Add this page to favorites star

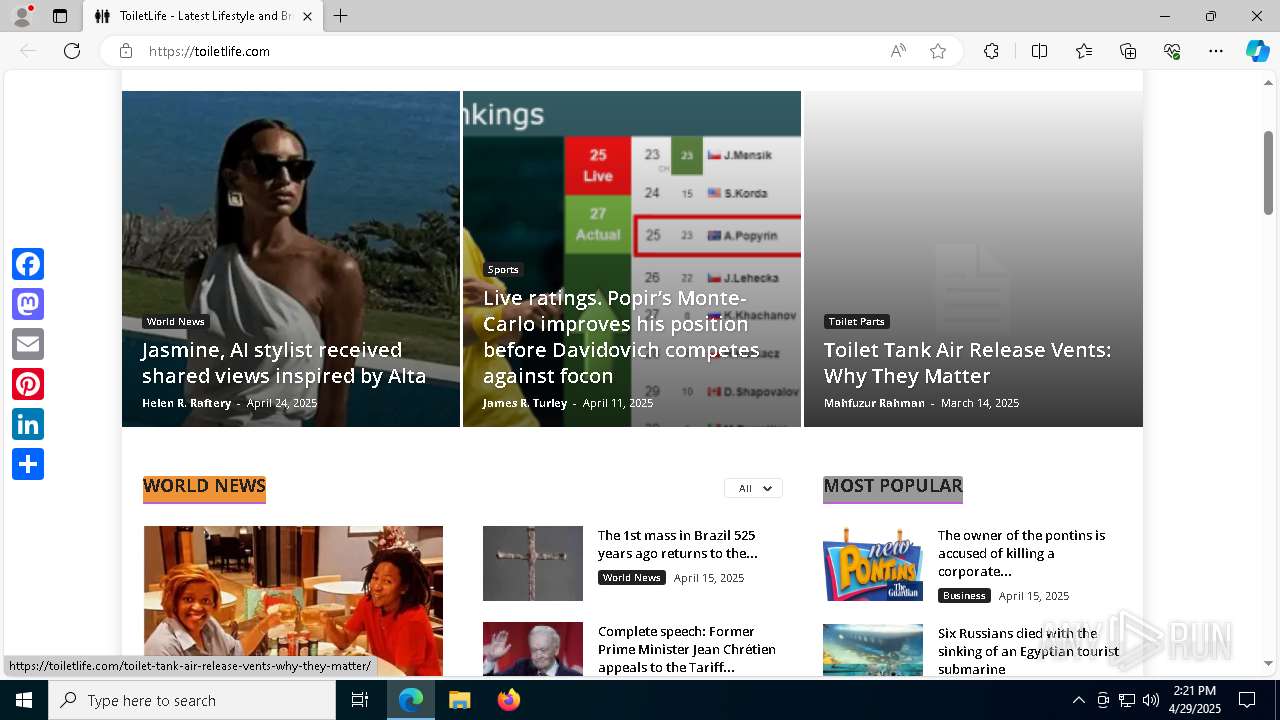point(938,51)
